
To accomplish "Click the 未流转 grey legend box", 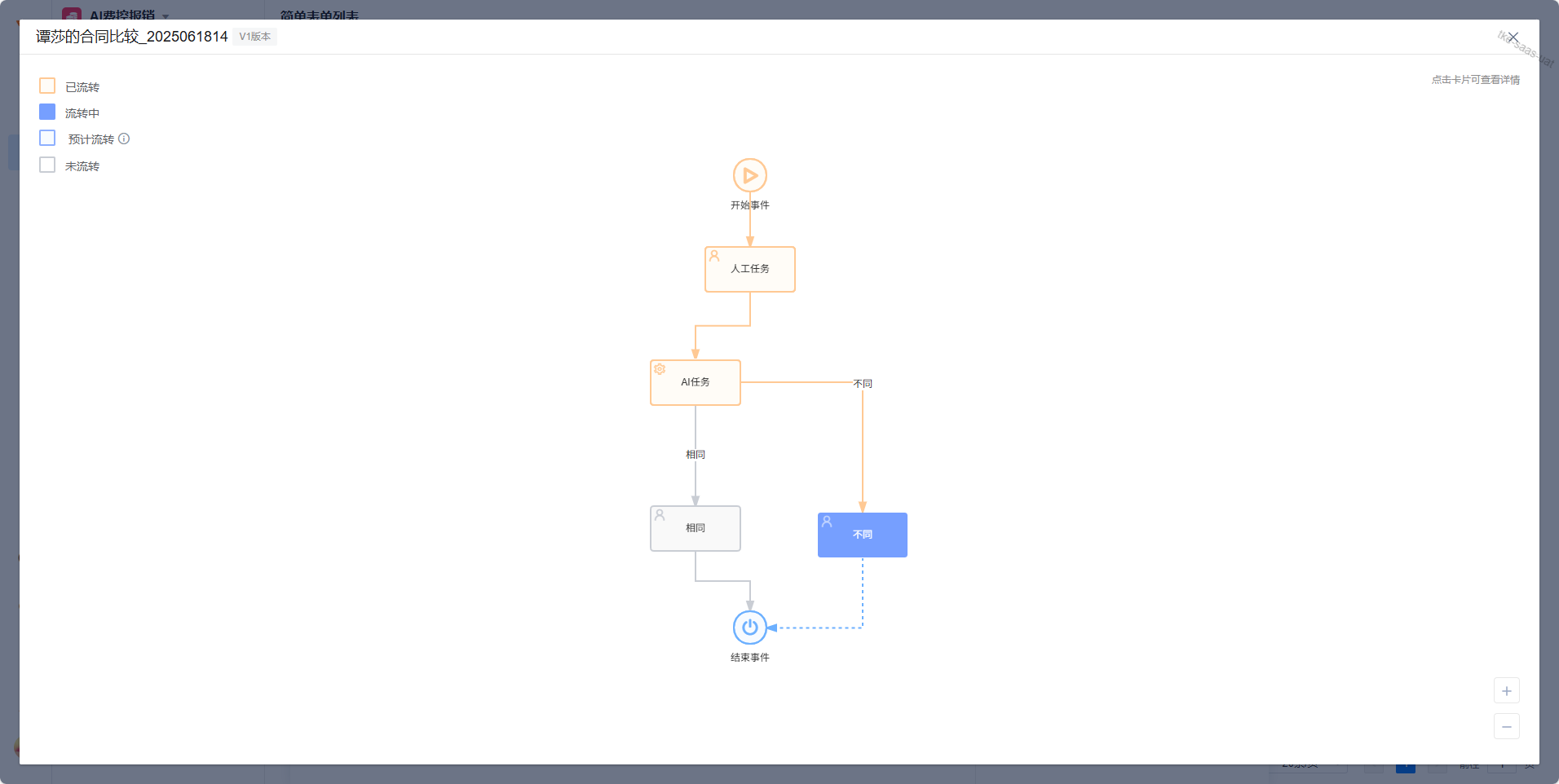I will pos(47,165).
